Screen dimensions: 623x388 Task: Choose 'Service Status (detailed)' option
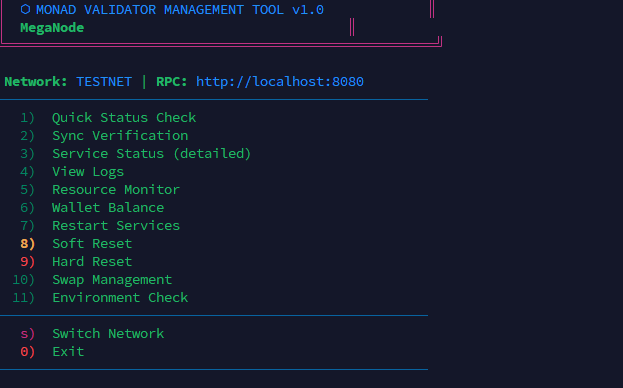coord(152,154)
